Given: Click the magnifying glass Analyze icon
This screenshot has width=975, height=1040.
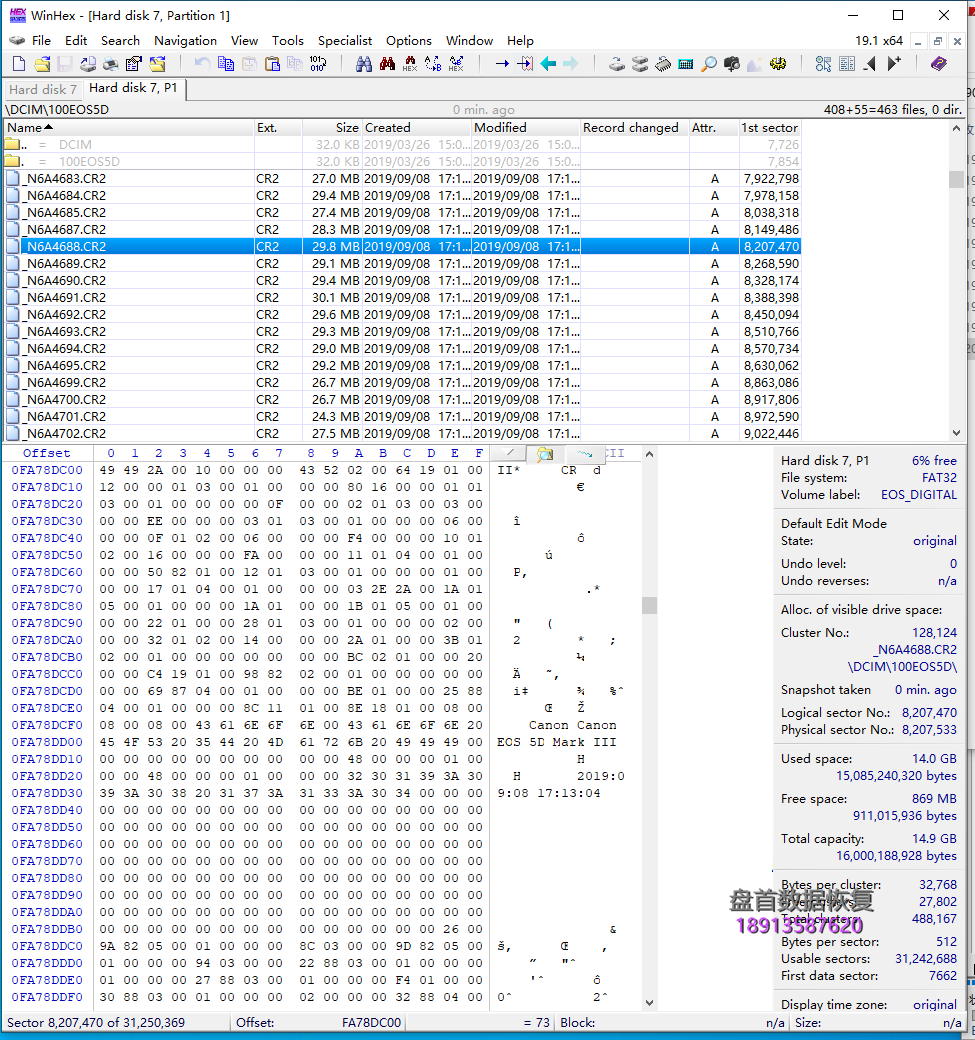Looking at the screenshot, I should [x=709, y=64].
